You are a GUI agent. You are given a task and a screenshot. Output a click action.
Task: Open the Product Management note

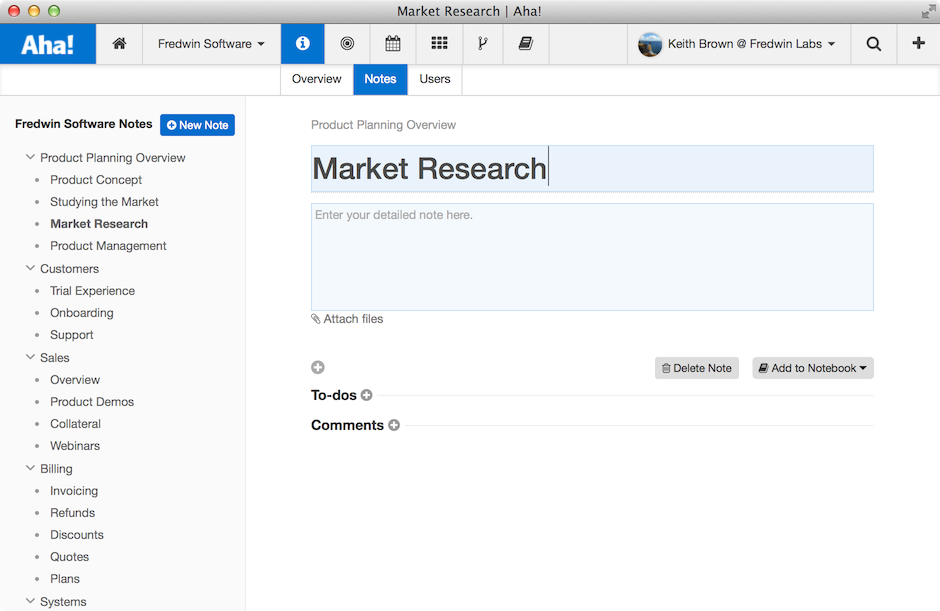[x=108, y=246]
